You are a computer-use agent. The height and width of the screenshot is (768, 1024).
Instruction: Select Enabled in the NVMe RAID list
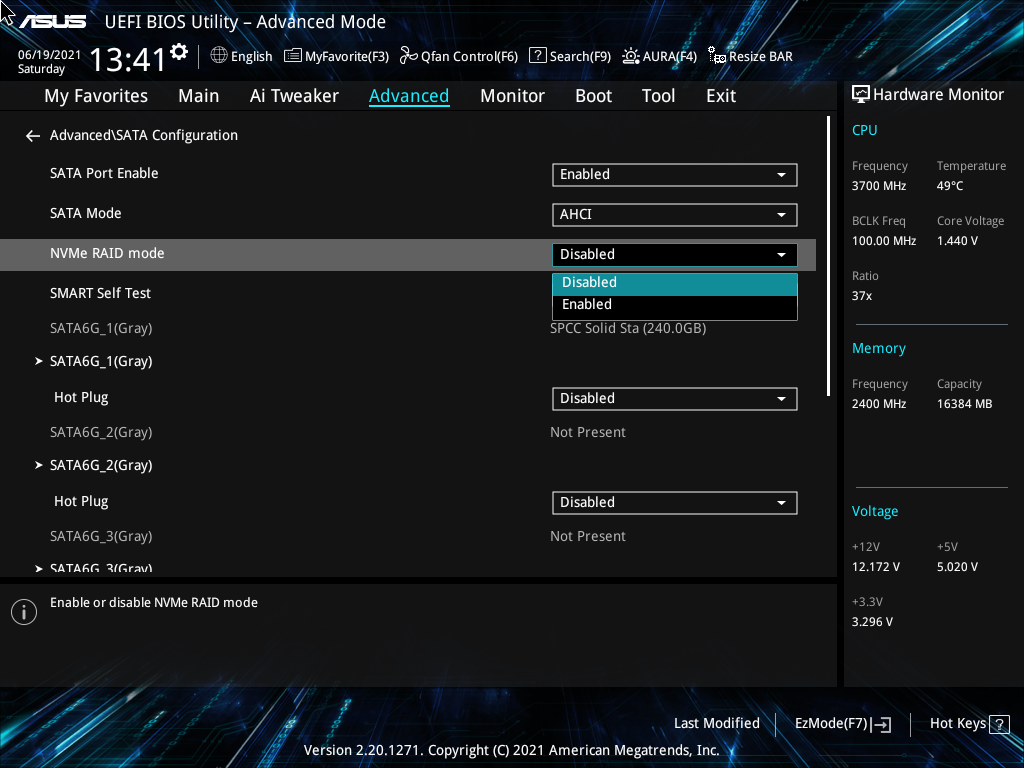coord(674,304)
